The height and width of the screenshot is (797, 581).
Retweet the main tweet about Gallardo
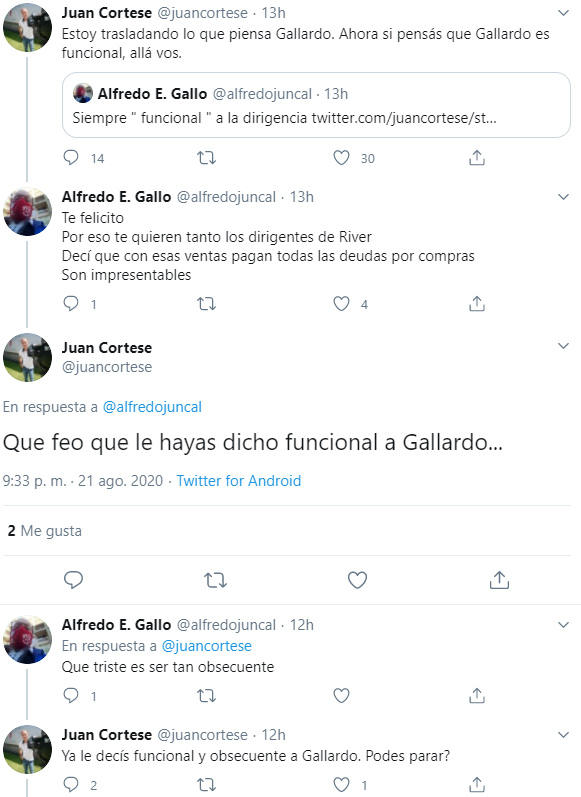pos(215,579)
